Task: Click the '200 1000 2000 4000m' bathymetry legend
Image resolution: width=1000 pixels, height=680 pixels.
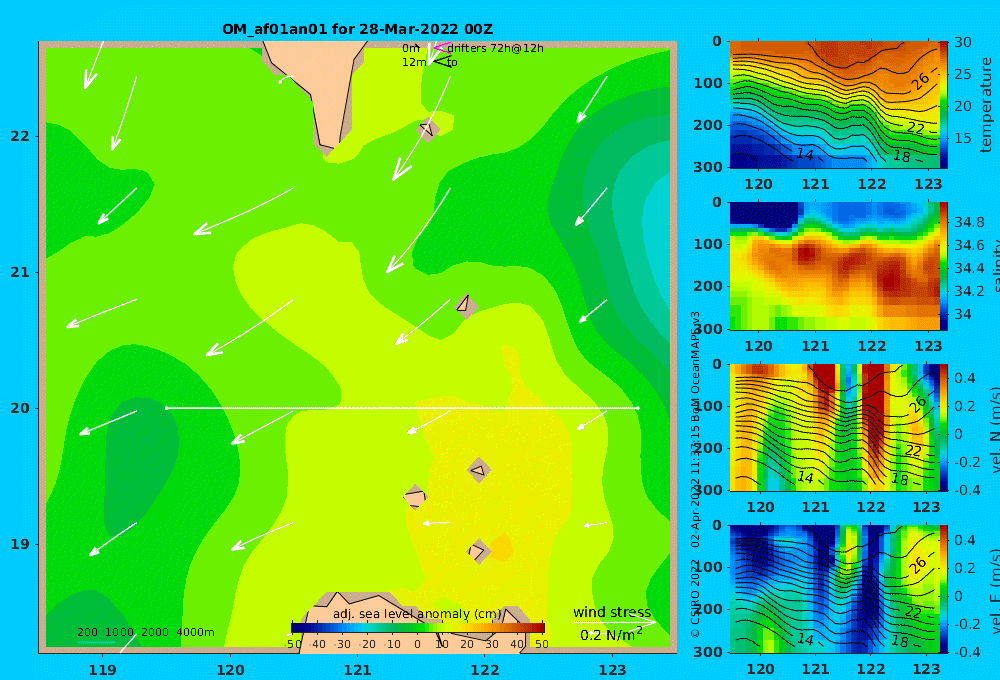Action: click(145, 632)
